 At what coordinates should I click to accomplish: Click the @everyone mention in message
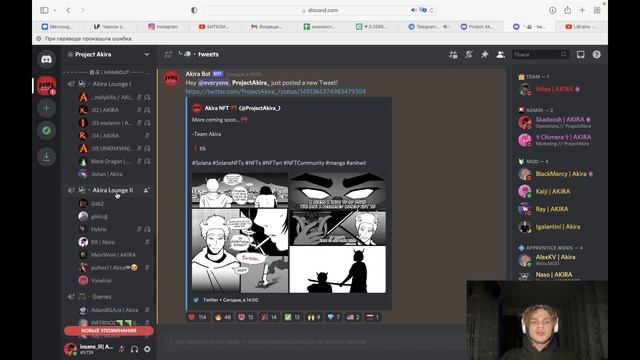213,83
